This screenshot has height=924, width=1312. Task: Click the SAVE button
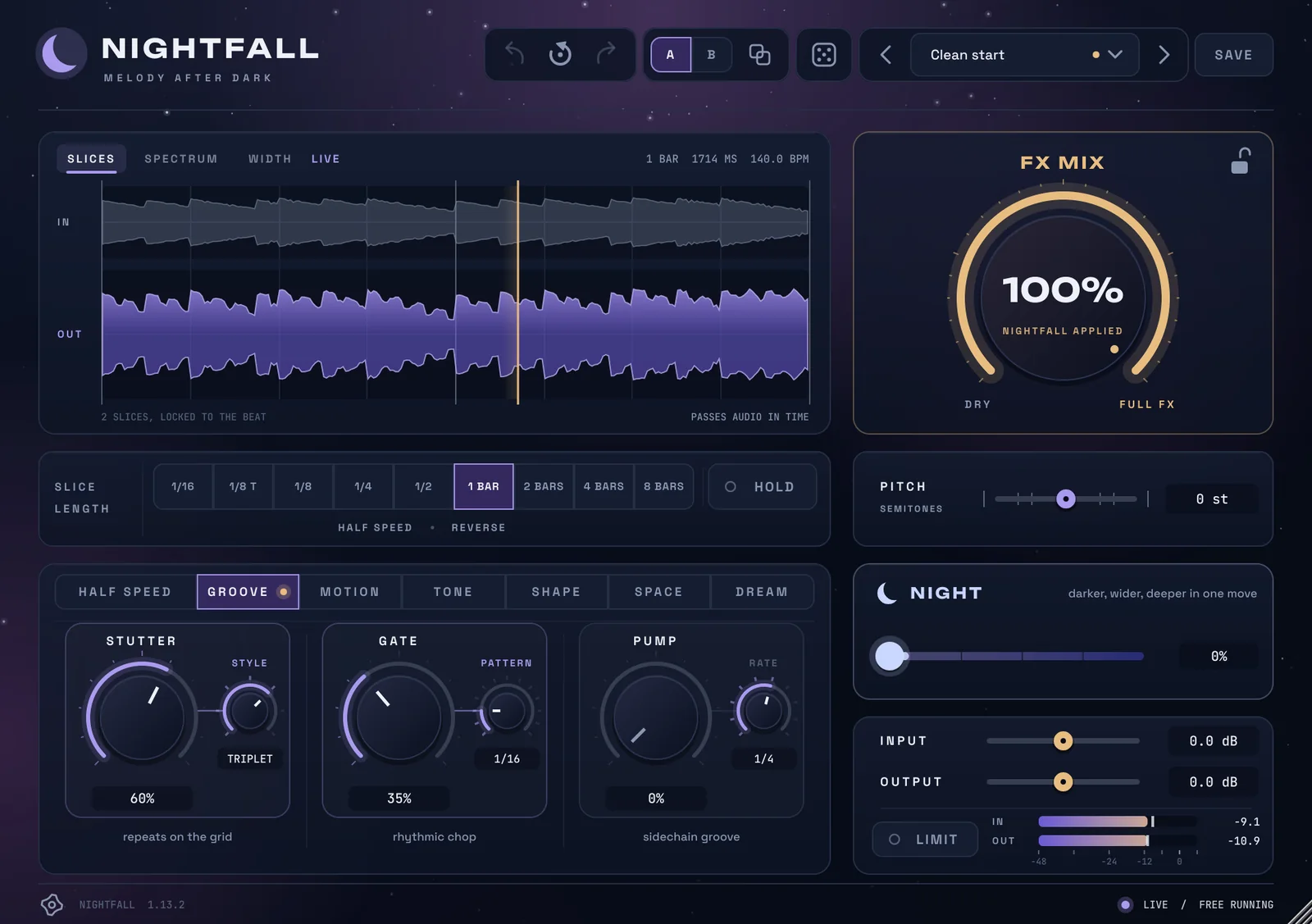click(x=1233, y=55)
